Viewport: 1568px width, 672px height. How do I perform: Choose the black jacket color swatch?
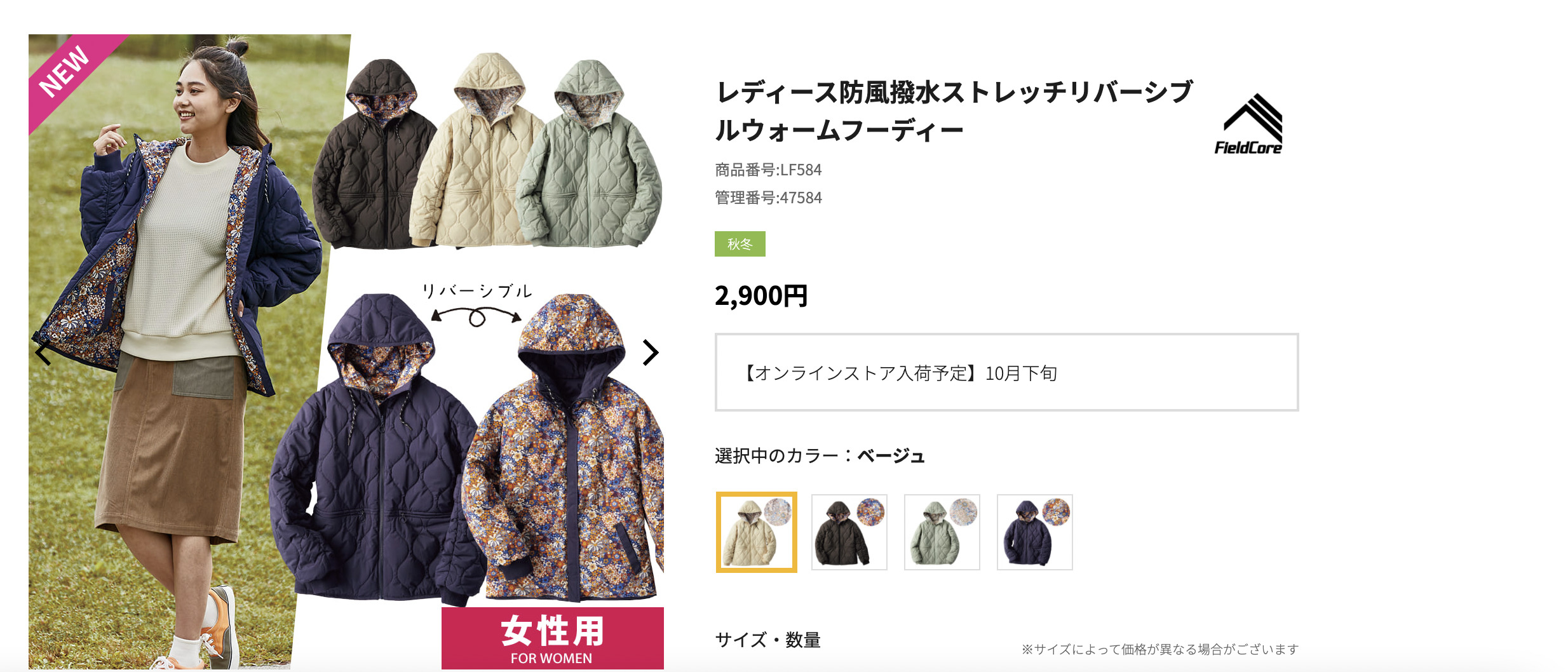849,532
